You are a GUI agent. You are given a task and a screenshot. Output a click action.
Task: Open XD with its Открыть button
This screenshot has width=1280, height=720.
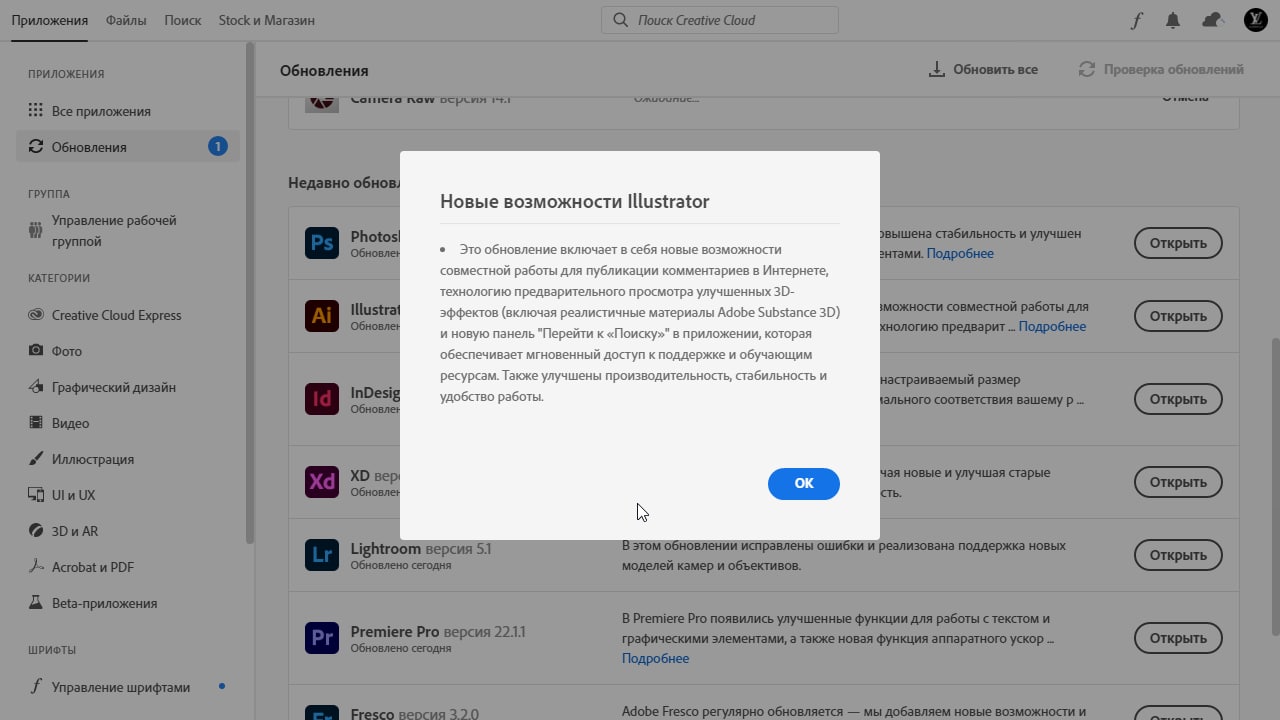pos(1178,482)
